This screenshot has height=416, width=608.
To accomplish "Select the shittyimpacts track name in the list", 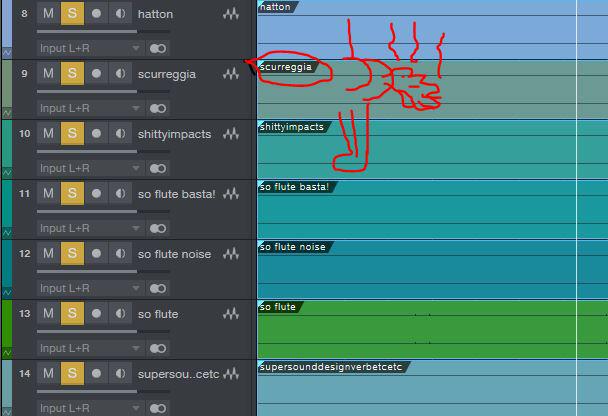I will (x=174, y=135).
